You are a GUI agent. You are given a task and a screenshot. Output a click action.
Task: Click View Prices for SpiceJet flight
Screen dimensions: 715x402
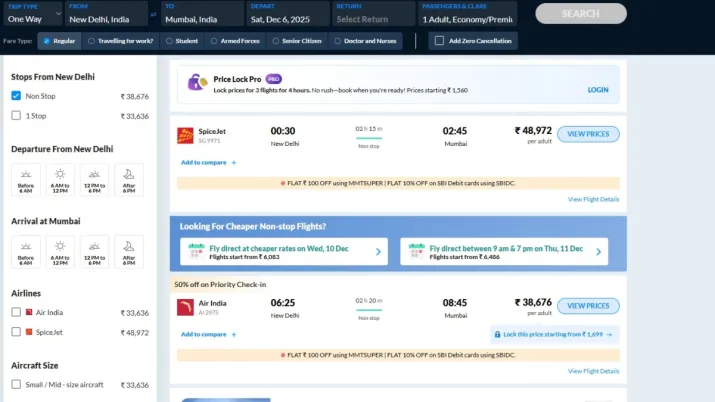[x=588, y=134]
